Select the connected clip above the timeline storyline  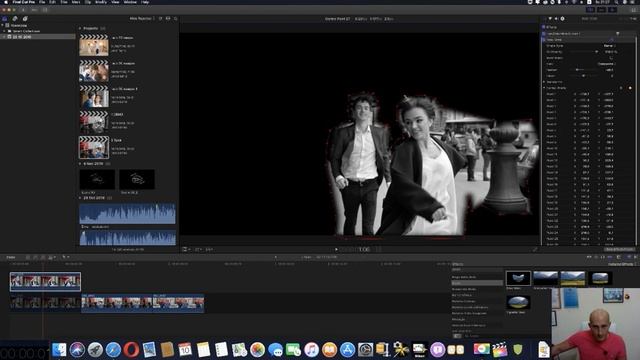[45, 282]
